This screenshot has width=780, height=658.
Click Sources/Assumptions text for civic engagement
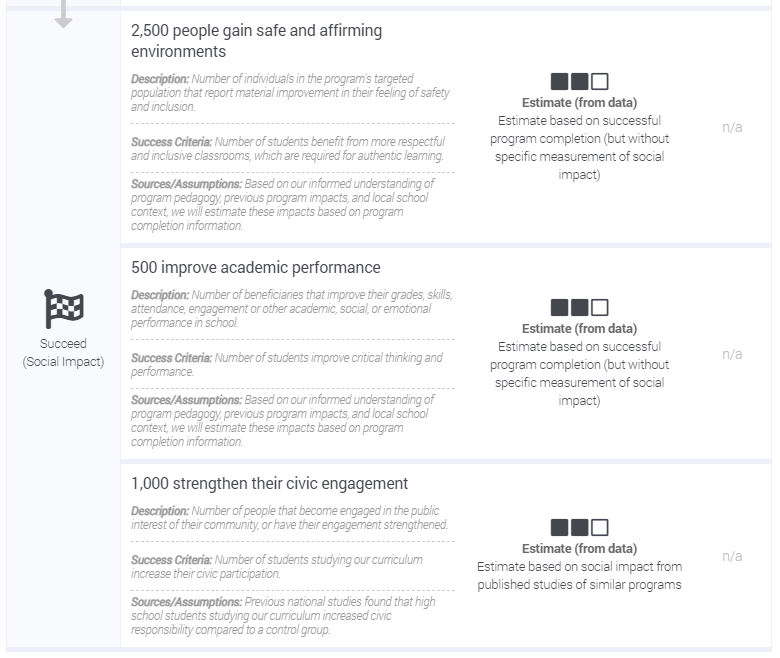coord(284,615)
